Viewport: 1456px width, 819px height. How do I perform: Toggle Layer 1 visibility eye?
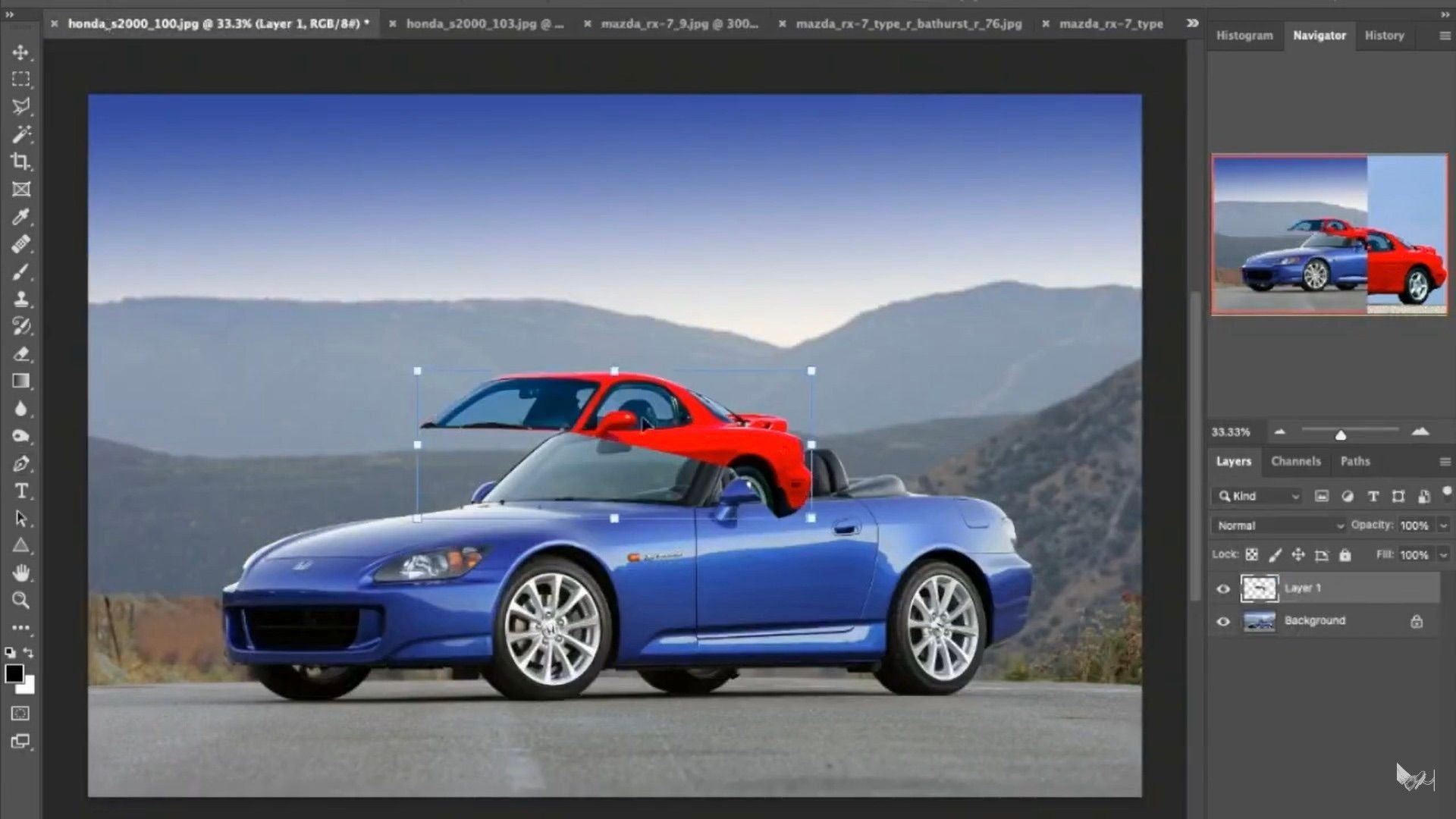(1223, 588)
